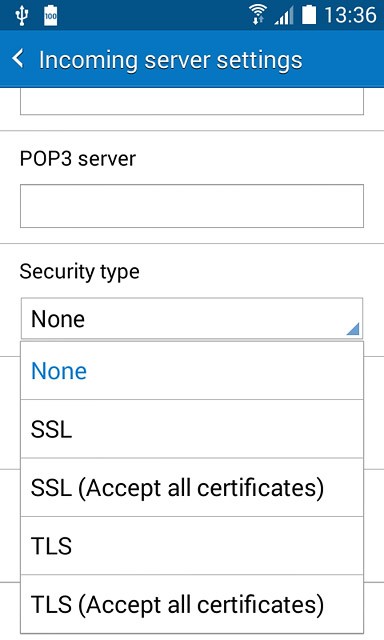Select None from security list
Image resolution: width=384 pixels, height=640 pixels.
pos(192,371)
